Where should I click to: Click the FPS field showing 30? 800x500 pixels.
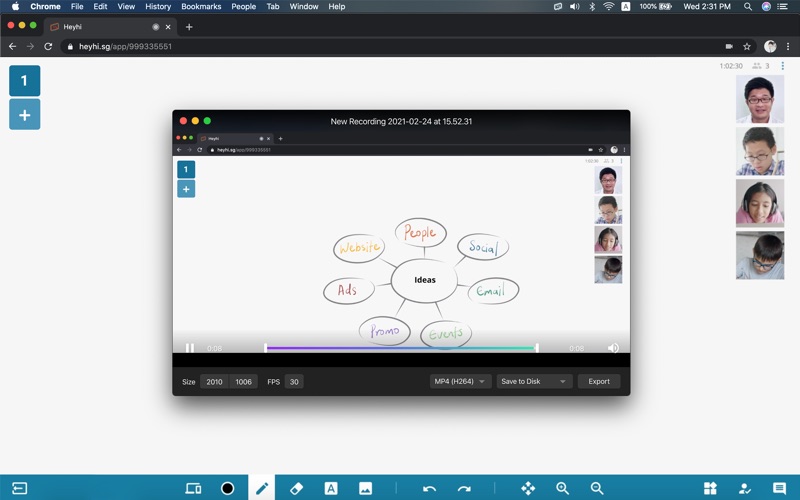click(x=294, y=382)
